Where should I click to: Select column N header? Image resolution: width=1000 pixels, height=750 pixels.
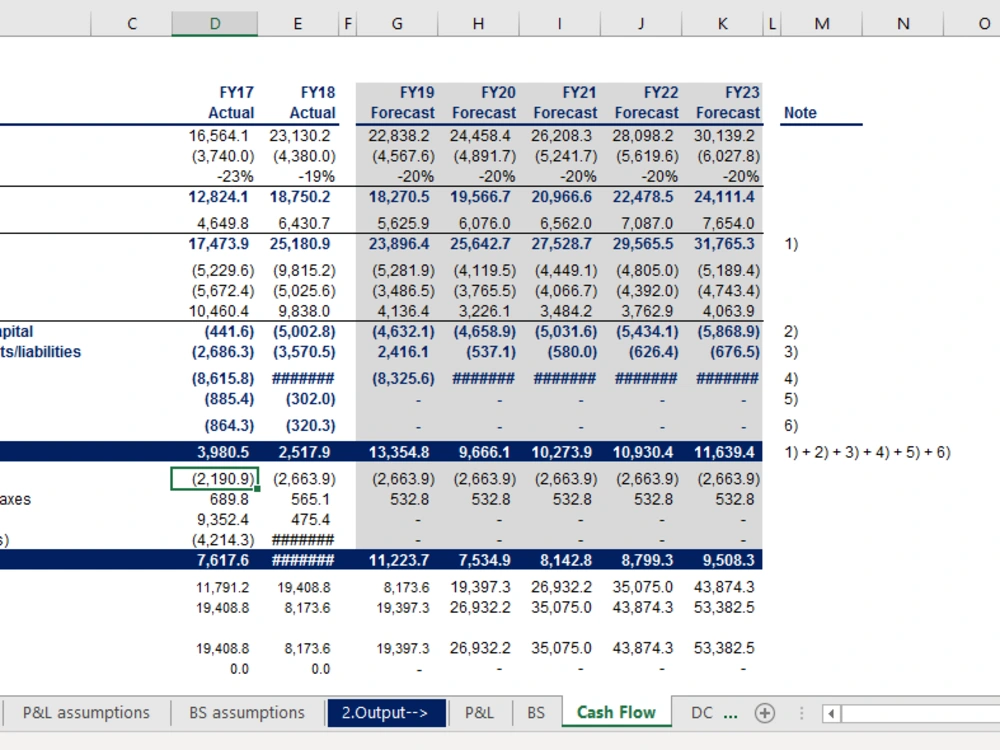[903, 24]
